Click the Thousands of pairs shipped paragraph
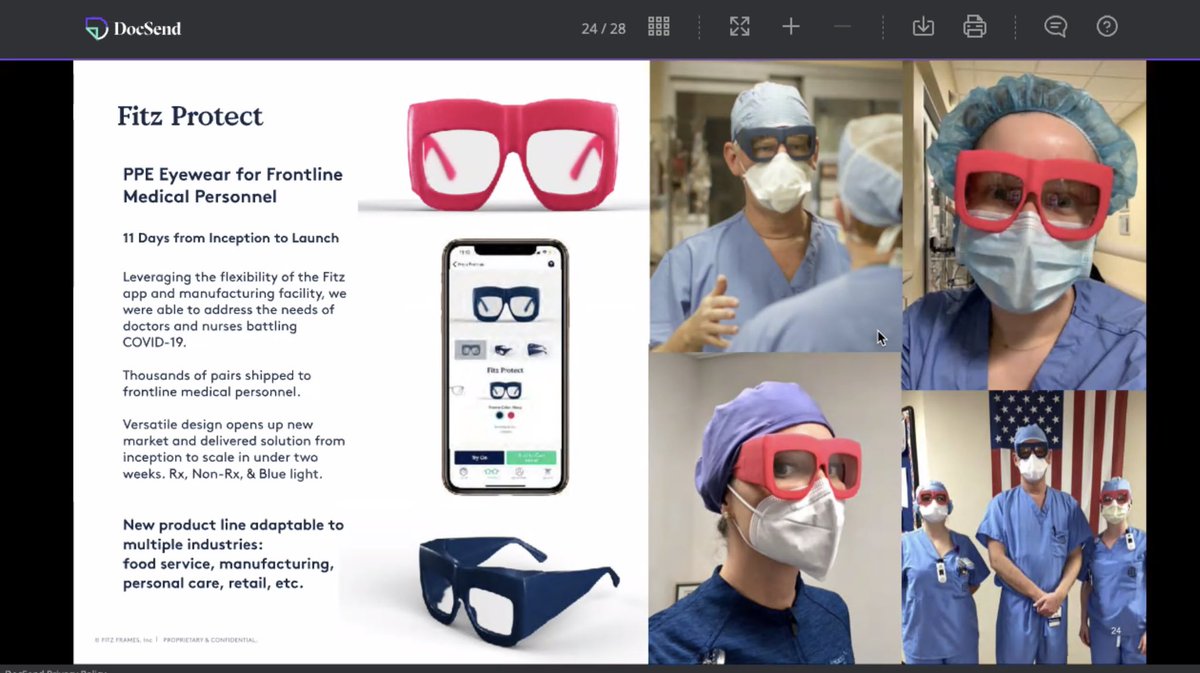Image resolution: width=1200 pixels, height=673 pixels. click(x=217, y=383)
